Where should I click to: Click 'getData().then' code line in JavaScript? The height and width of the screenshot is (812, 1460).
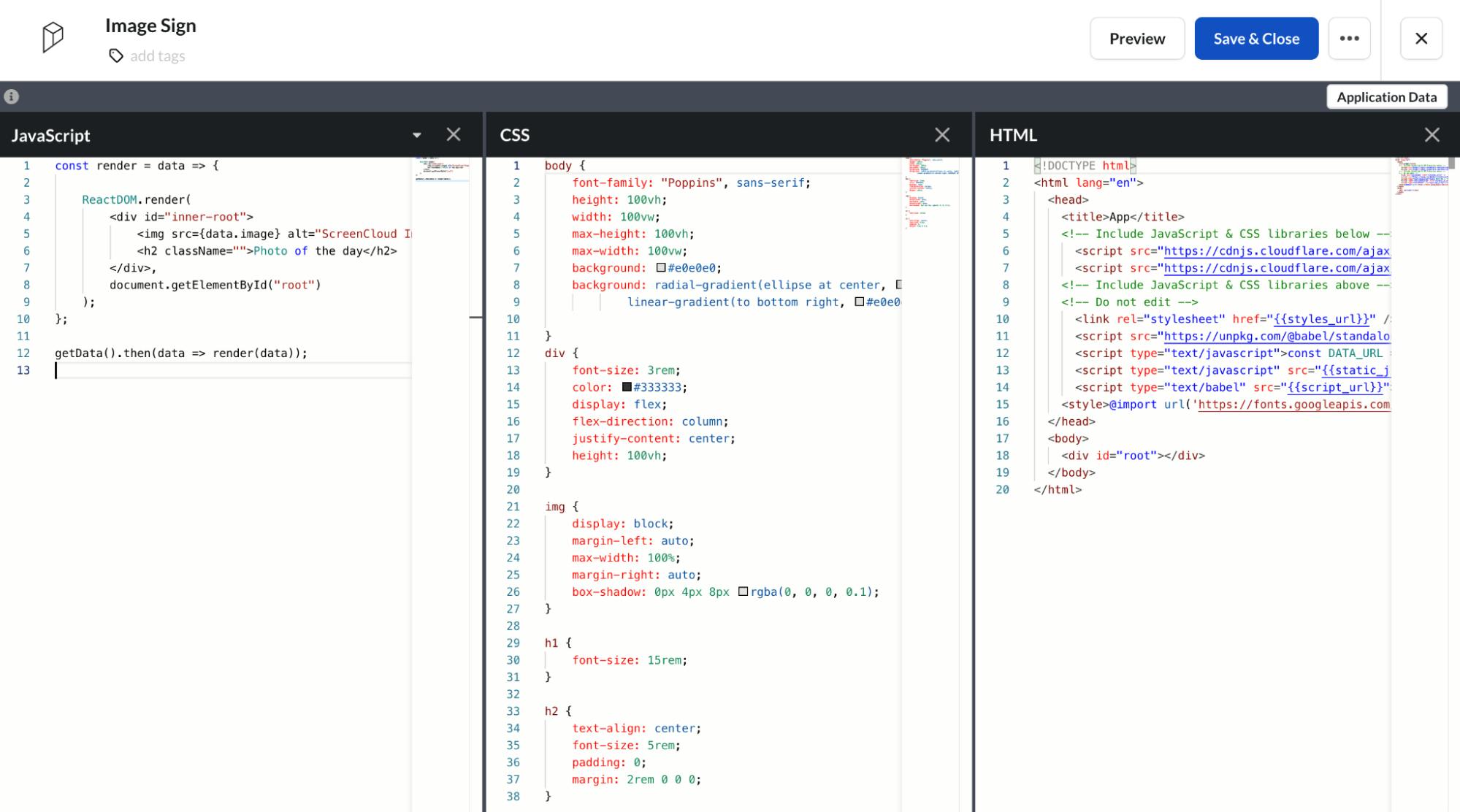coord(181,353)
